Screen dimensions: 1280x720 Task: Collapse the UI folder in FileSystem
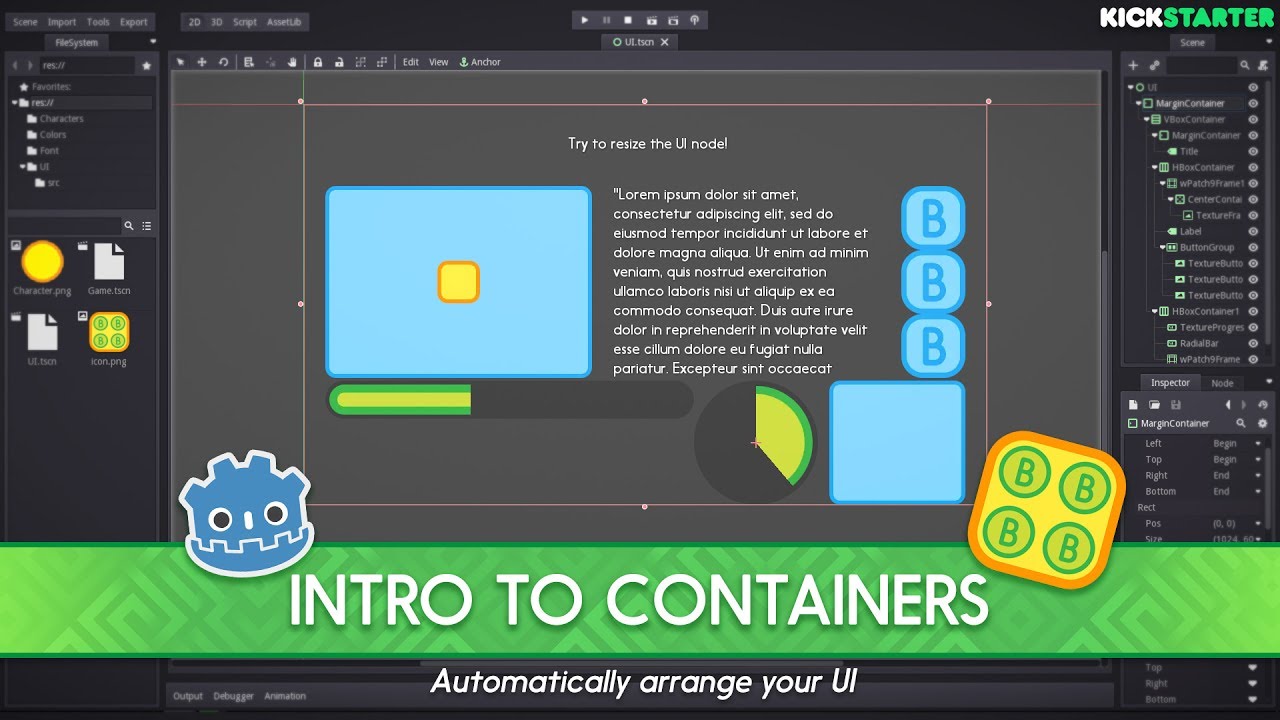click(x=22, y=167)
